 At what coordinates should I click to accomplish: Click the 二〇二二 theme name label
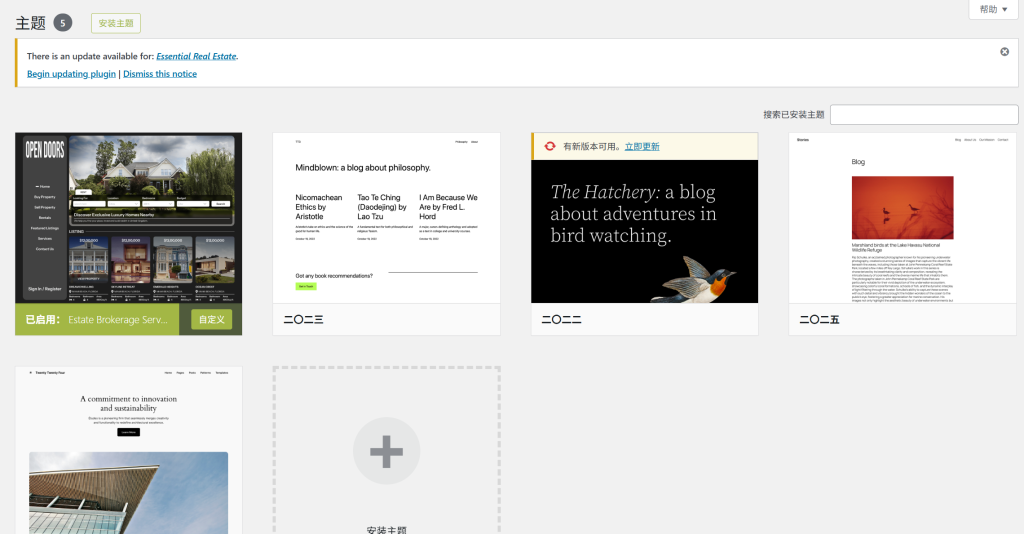(x=561, y=320)
